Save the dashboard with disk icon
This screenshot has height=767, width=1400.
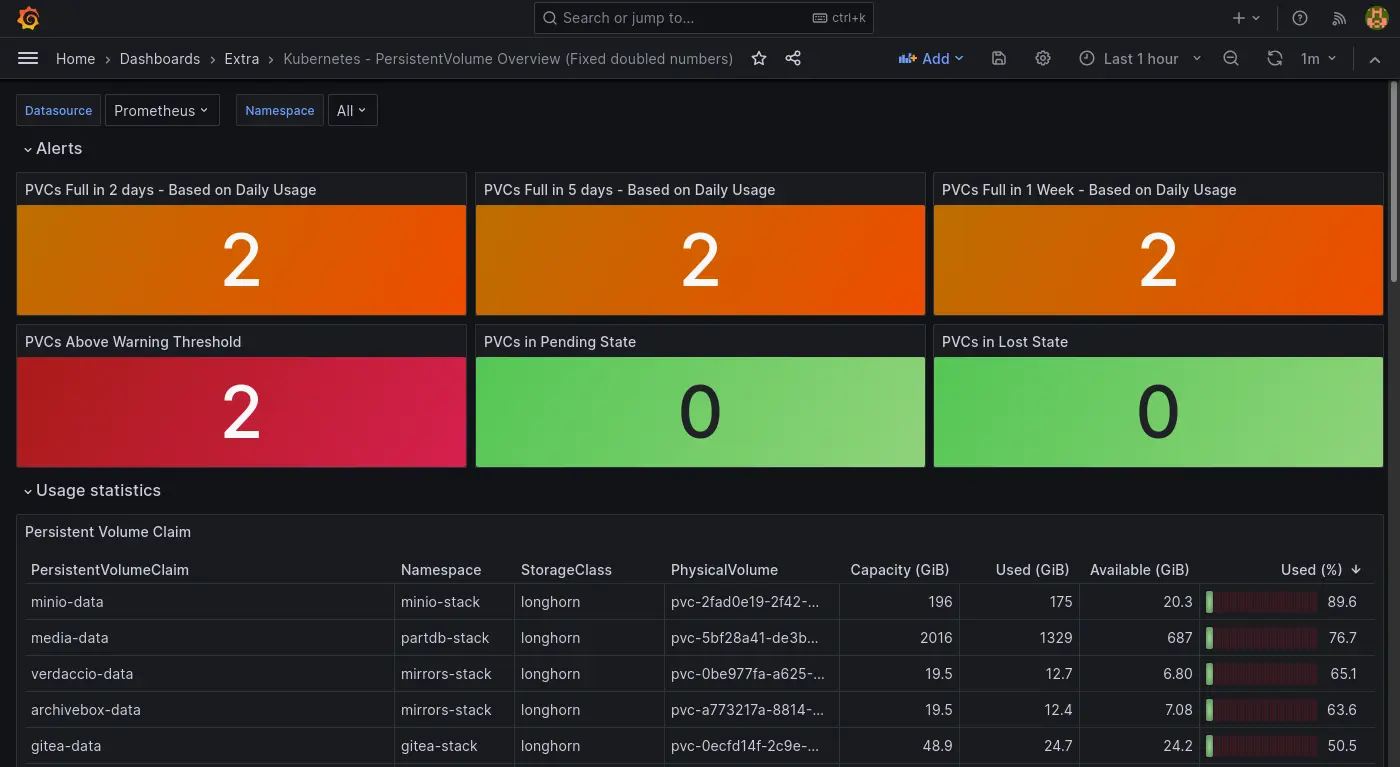(x=998, y=59)
